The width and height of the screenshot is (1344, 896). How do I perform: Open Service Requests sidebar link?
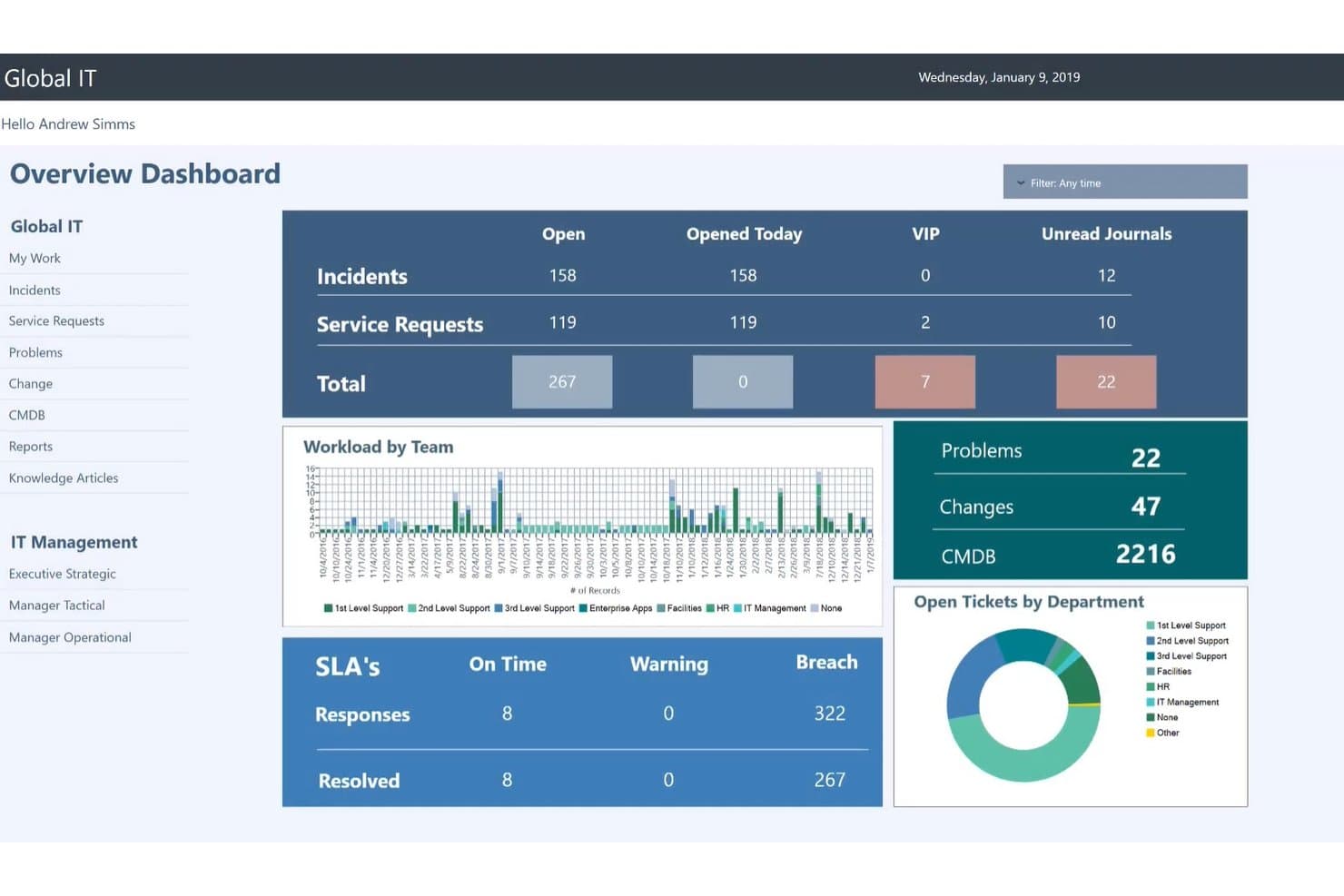pos(56,321)
